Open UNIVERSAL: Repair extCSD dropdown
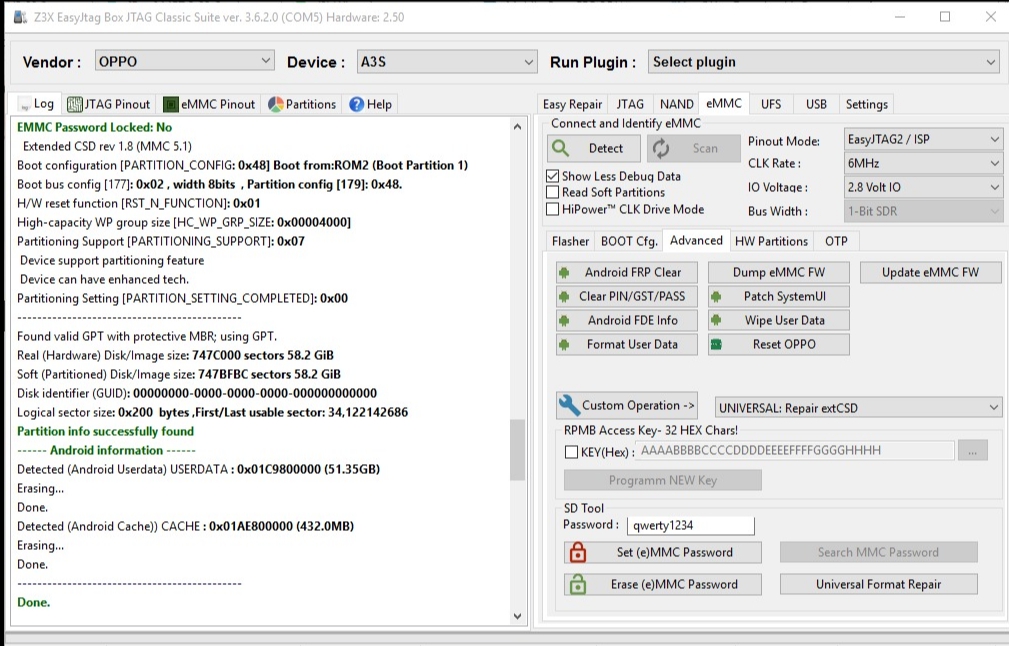Image resolution: width=1009 pixels, height=646 pixels. (x=858, y=408)
